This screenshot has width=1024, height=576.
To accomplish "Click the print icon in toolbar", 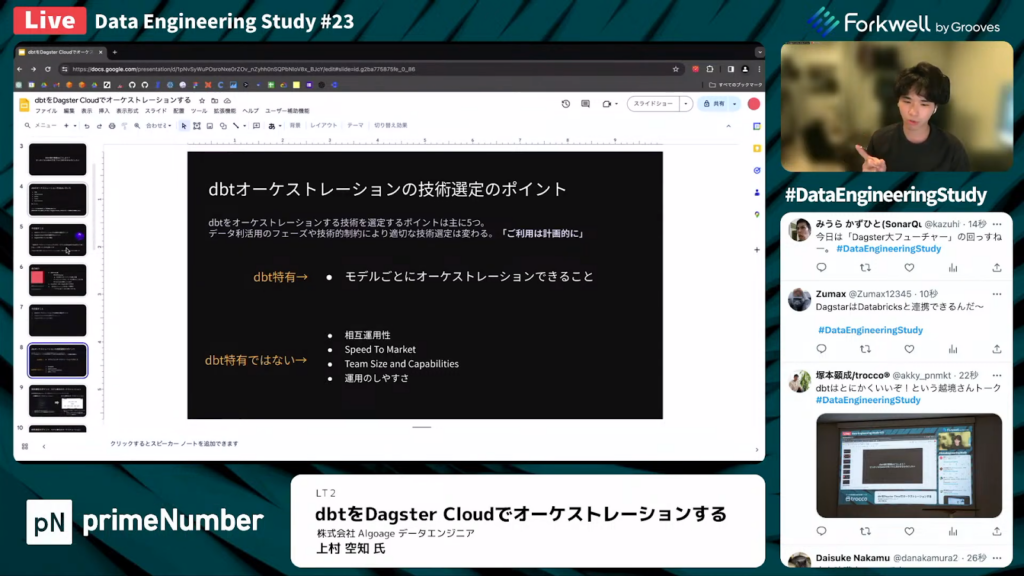I will pos(111,126).
